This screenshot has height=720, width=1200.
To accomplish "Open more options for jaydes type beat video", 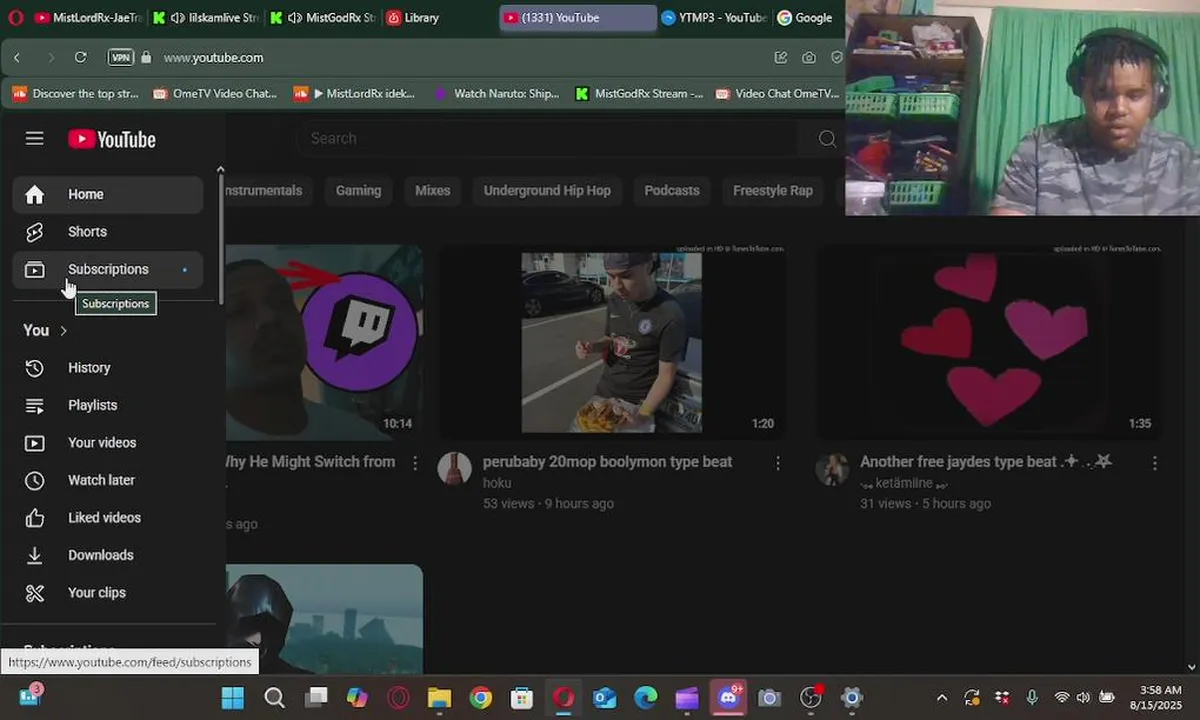I will tap(1155, 463).
